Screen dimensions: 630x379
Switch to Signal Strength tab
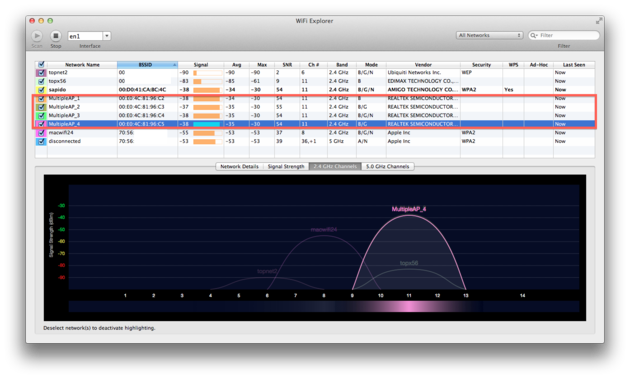coord(286,166)
